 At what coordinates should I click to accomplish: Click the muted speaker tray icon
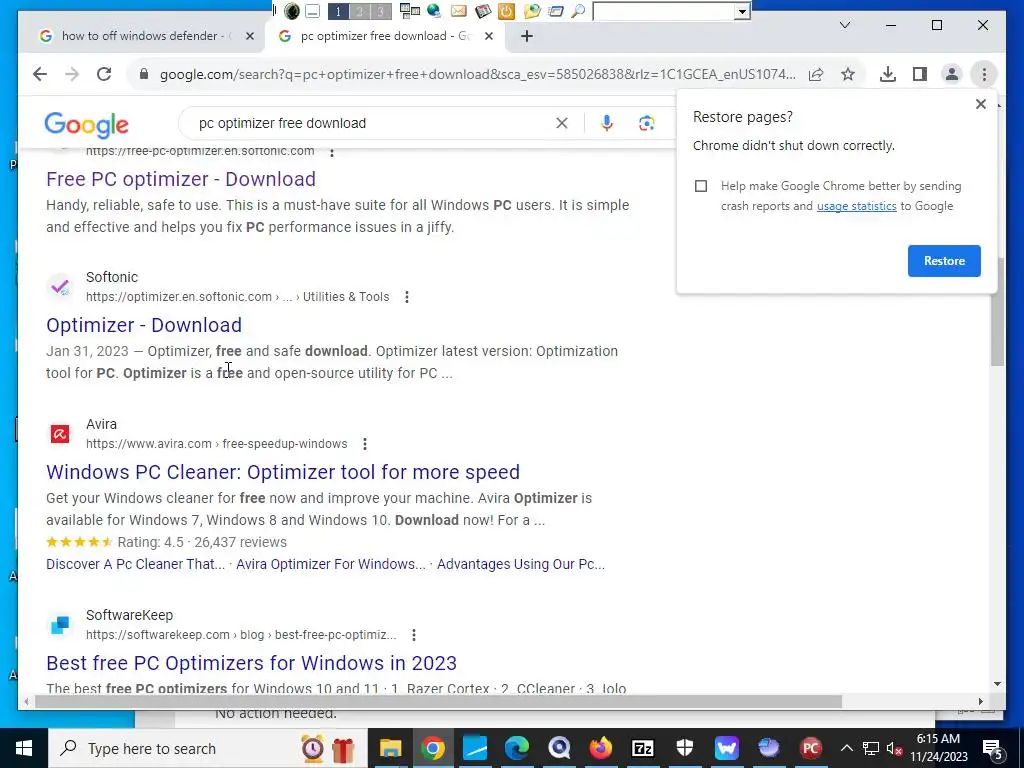coord(894,748)
